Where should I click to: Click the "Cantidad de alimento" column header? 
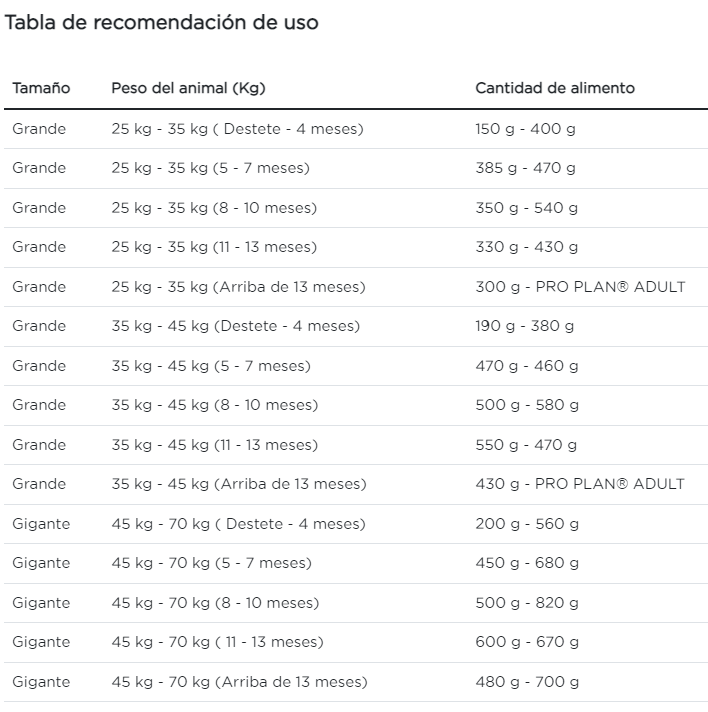pyautogui.click(x=554, y=88)
